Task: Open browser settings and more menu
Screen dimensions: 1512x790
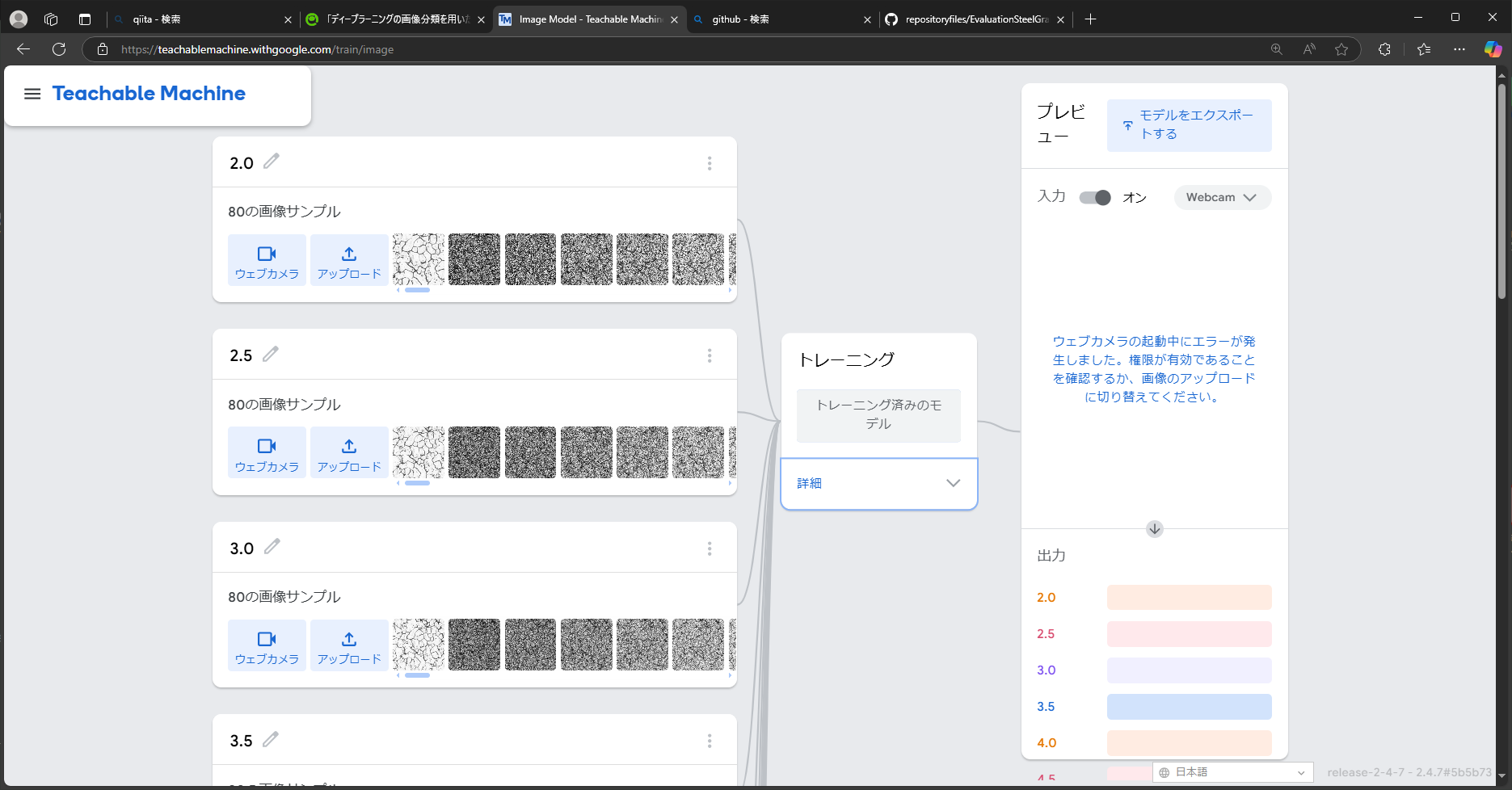Action: point(1459,49)
